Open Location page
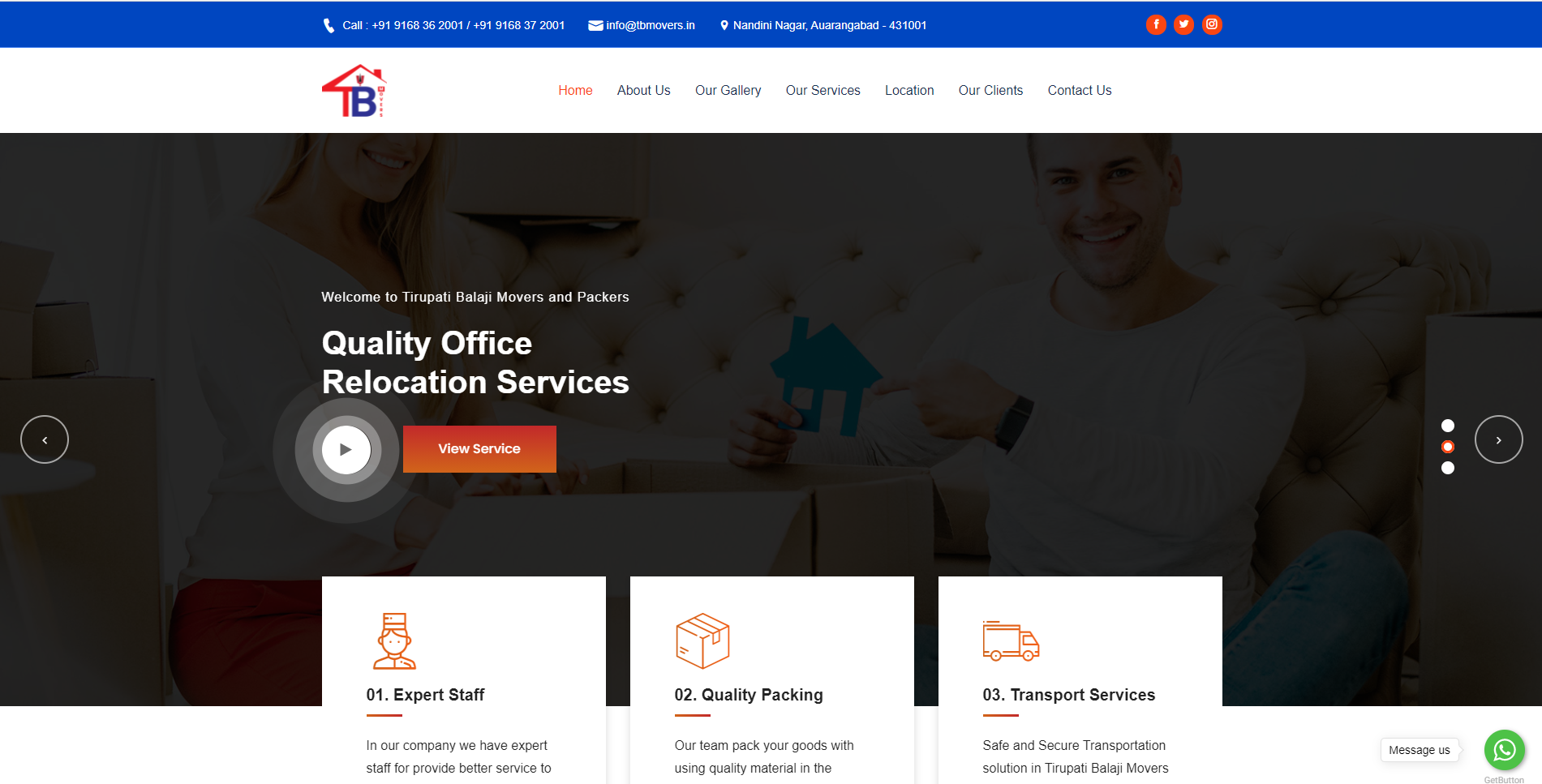The width and height of the screenshot is (1542, 784). click(909, 90)
